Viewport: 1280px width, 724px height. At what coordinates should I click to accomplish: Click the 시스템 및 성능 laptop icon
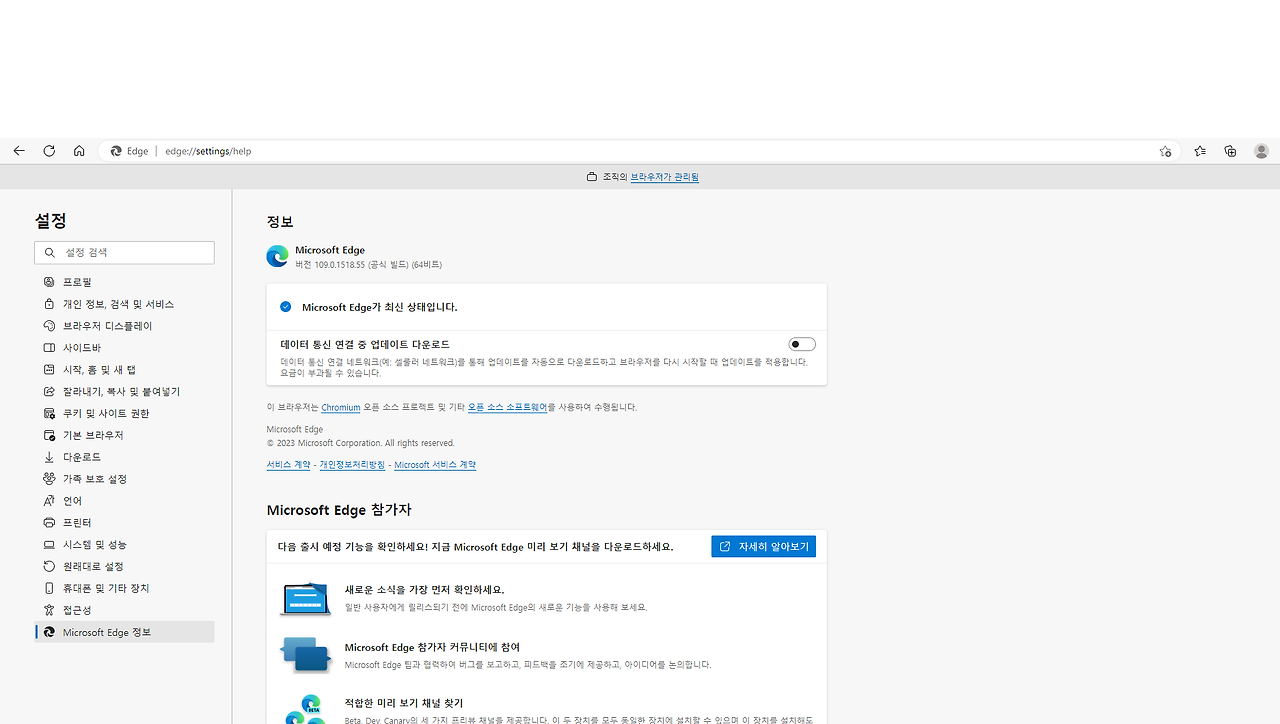pyautogui.click(x=49, y=545)
